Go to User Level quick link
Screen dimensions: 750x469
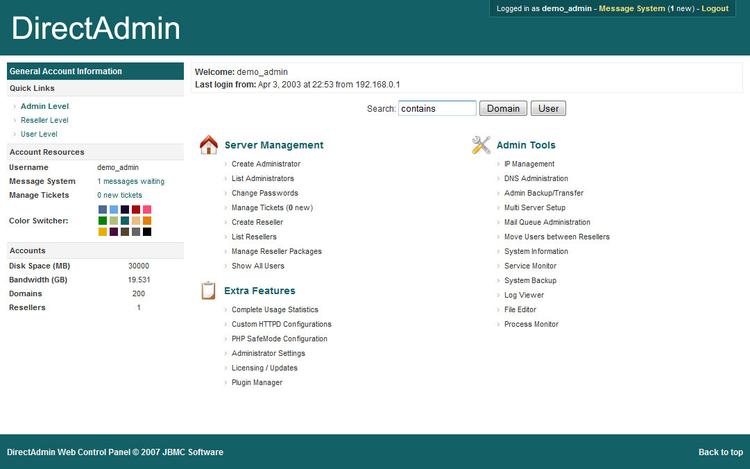point(39,134)
